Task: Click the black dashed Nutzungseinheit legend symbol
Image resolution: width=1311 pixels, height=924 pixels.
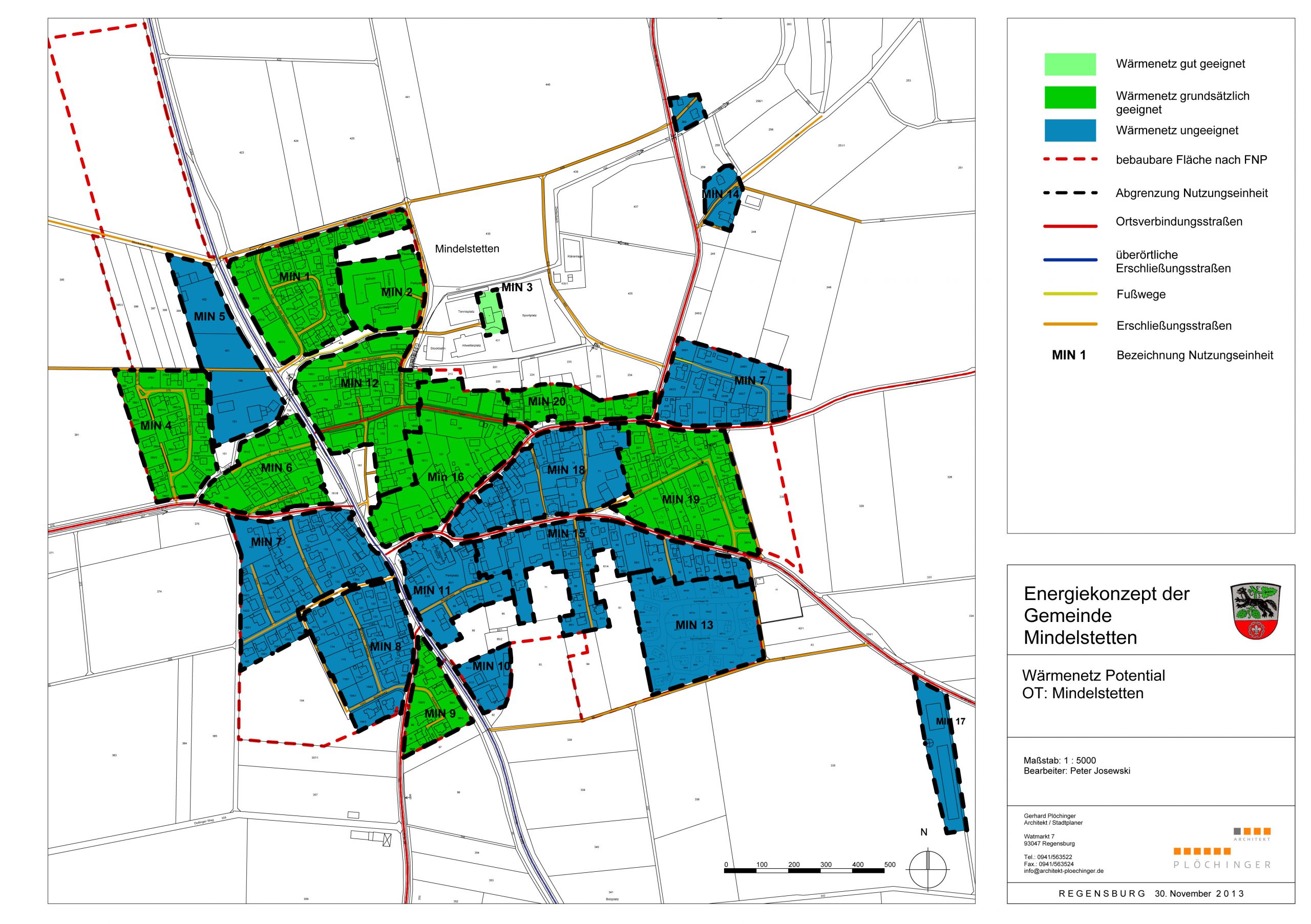Action: (1070, 193)
